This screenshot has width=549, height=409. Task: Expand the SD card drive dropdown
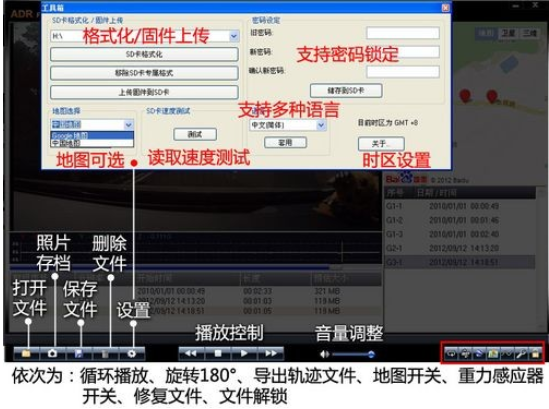click(234, 36)
